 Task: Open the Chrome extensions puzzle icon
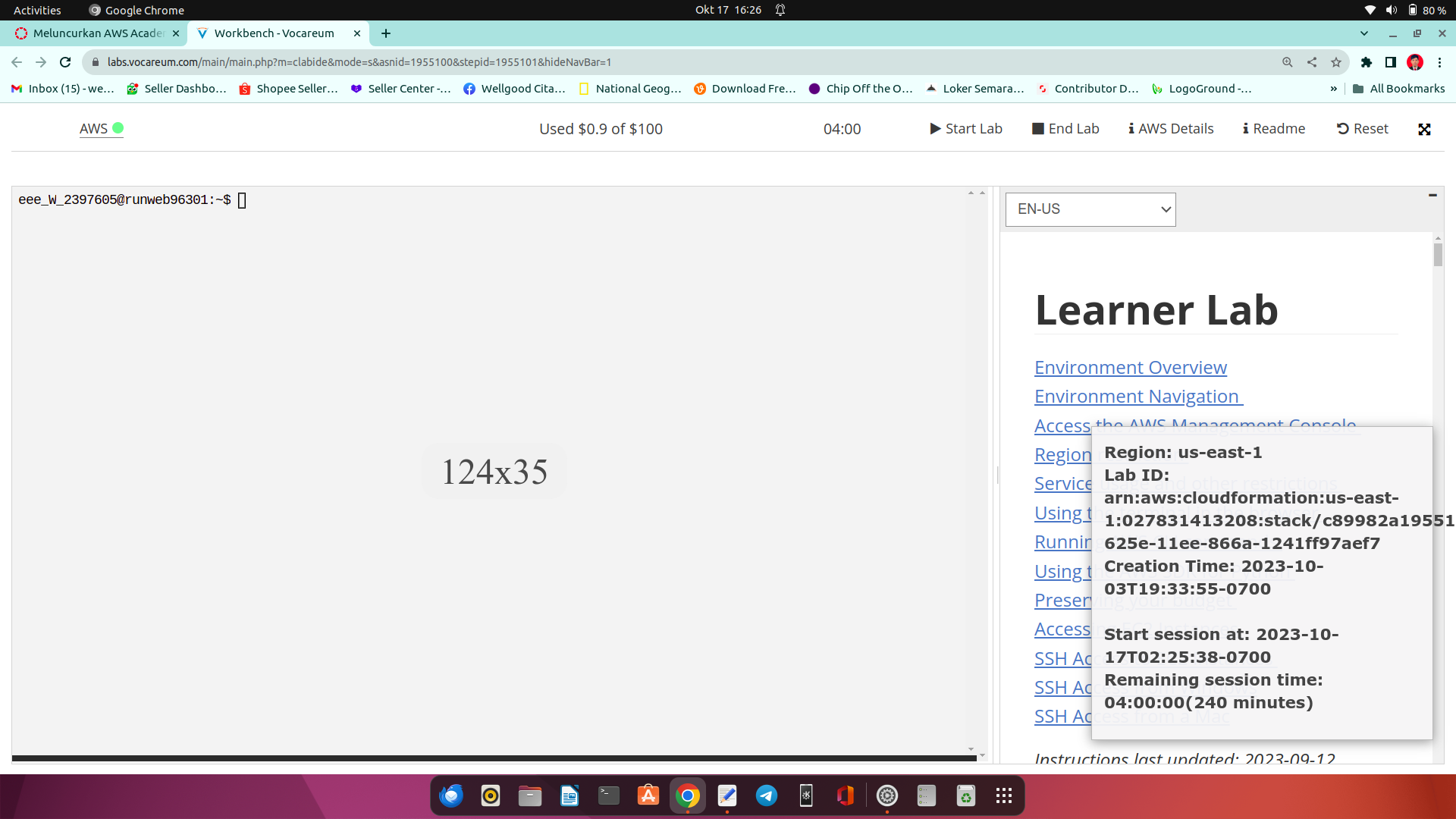(x=1366, y=62)
